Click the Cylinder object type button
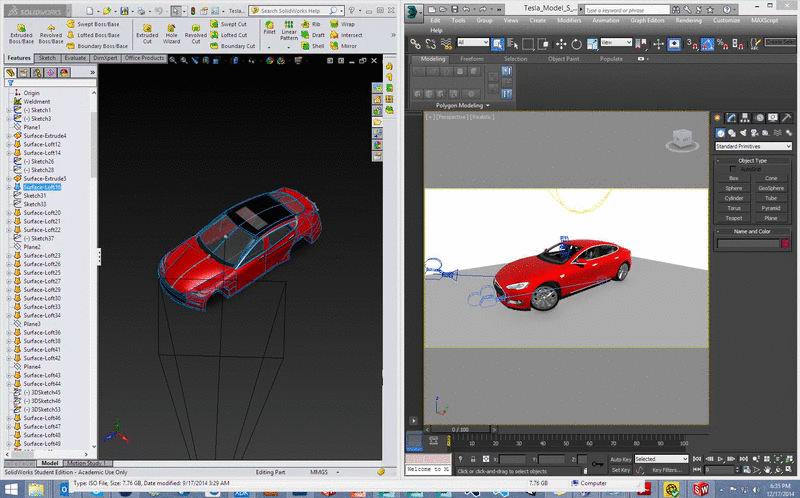This screenshot has height=498, width=800. click(x=734, y=198)
